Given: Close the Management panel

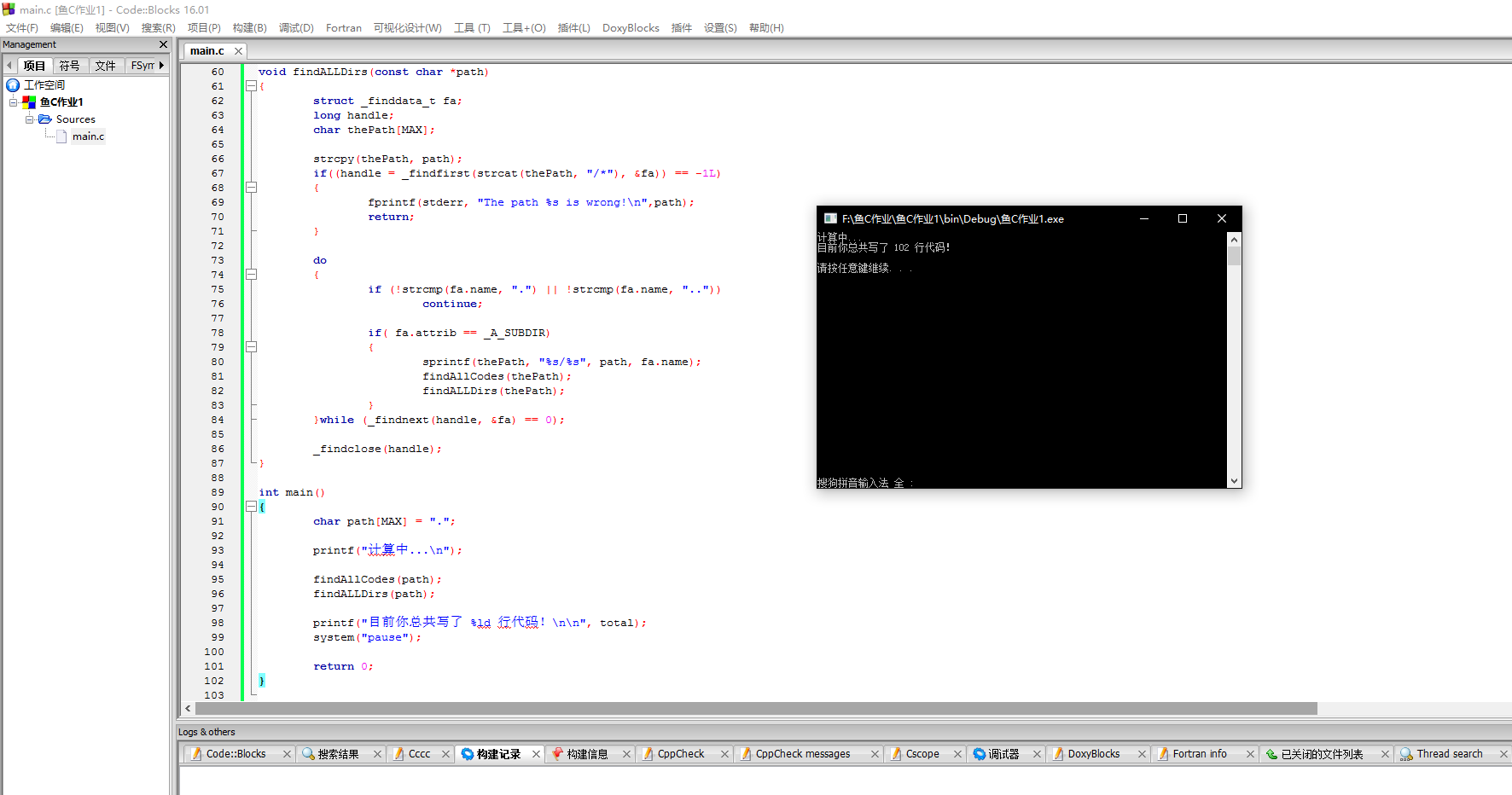Looking at the screenshot, I should click(163, 44).
